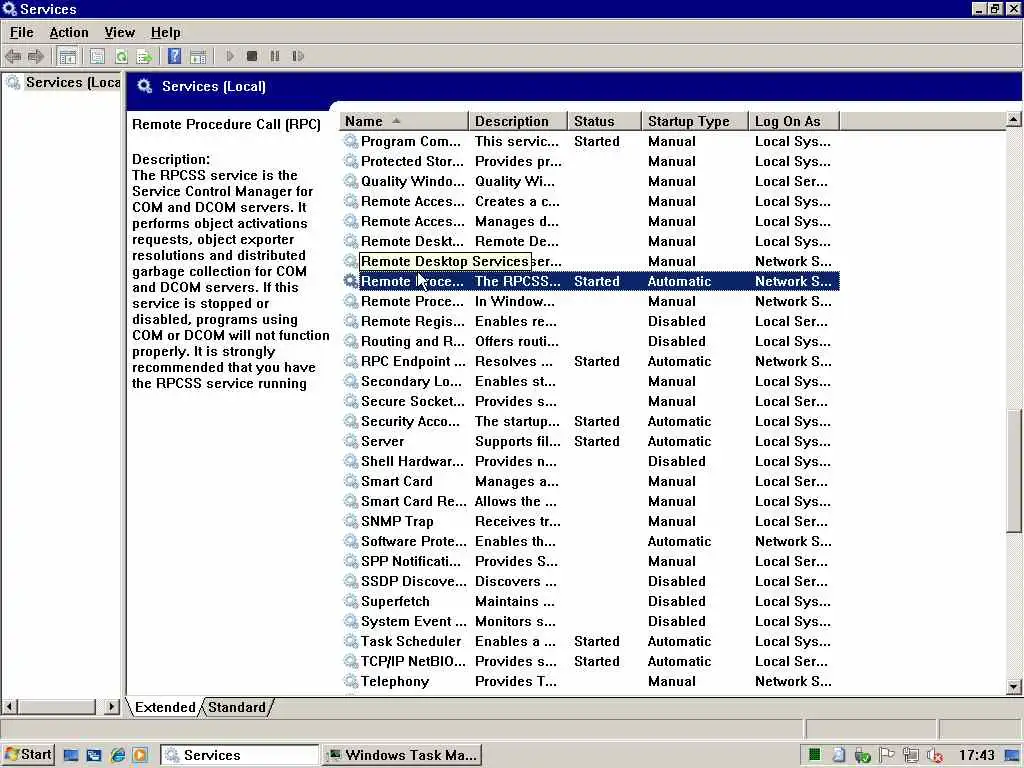This screenshot has width=1024, height=768.
Task: Select the Program Com... service row
Action: [x=590, y=141]
